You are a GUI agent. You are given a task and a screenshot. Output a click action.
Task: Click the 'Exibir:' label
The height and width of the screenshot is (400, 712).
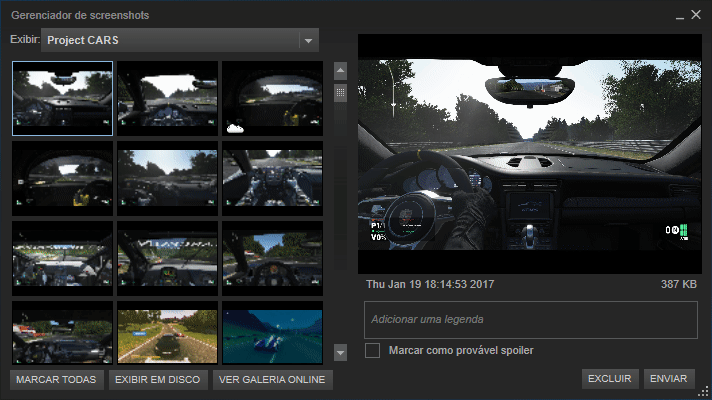click(25, 40)
